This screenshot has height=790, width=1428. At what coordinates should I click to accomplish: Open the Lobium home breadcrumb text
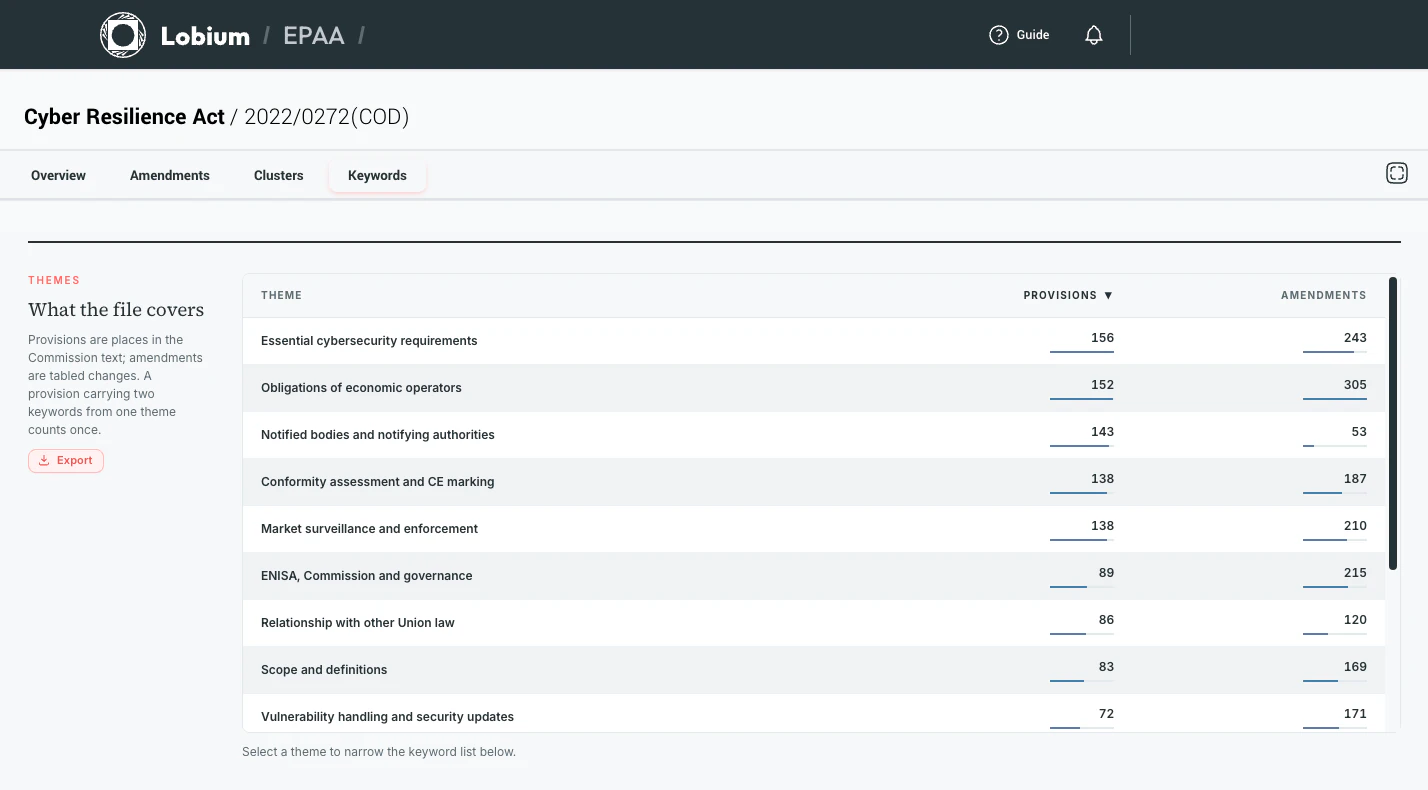coord(205,36)
